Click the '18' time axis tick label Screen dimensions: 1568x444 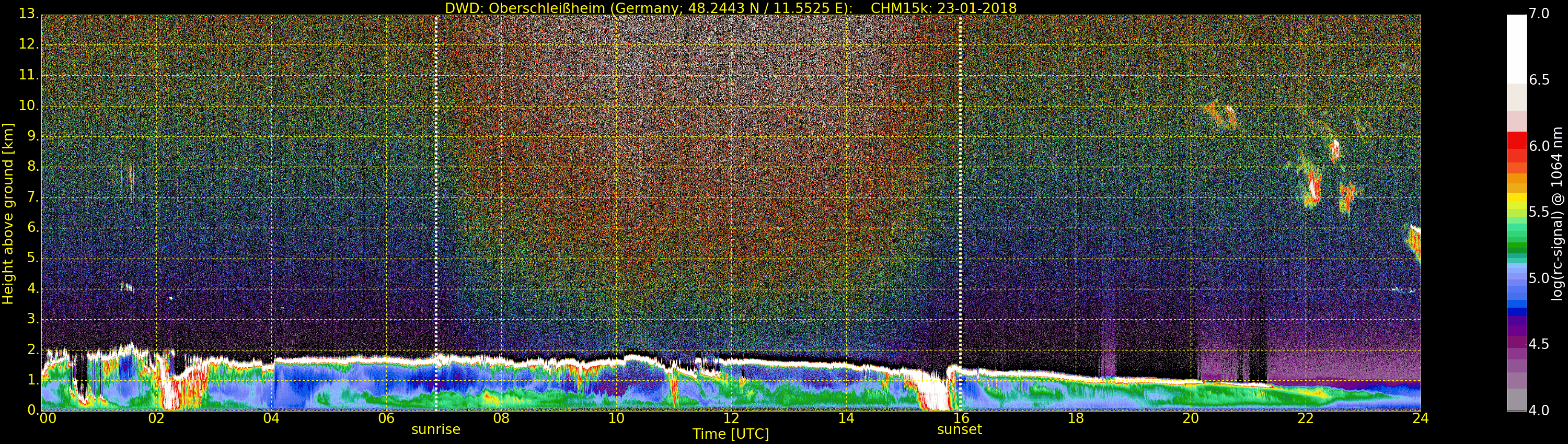[1076, 418]
